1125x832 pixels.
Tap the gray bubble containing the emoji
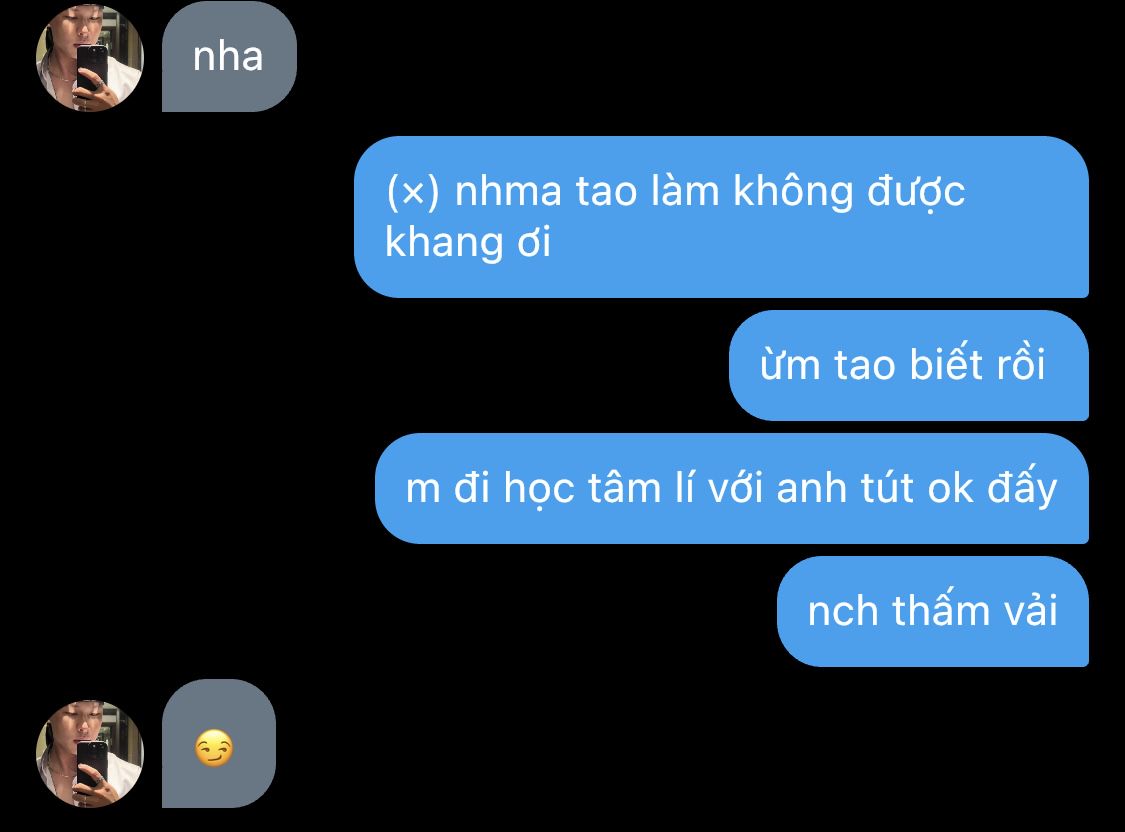click(x=219, y=744)
